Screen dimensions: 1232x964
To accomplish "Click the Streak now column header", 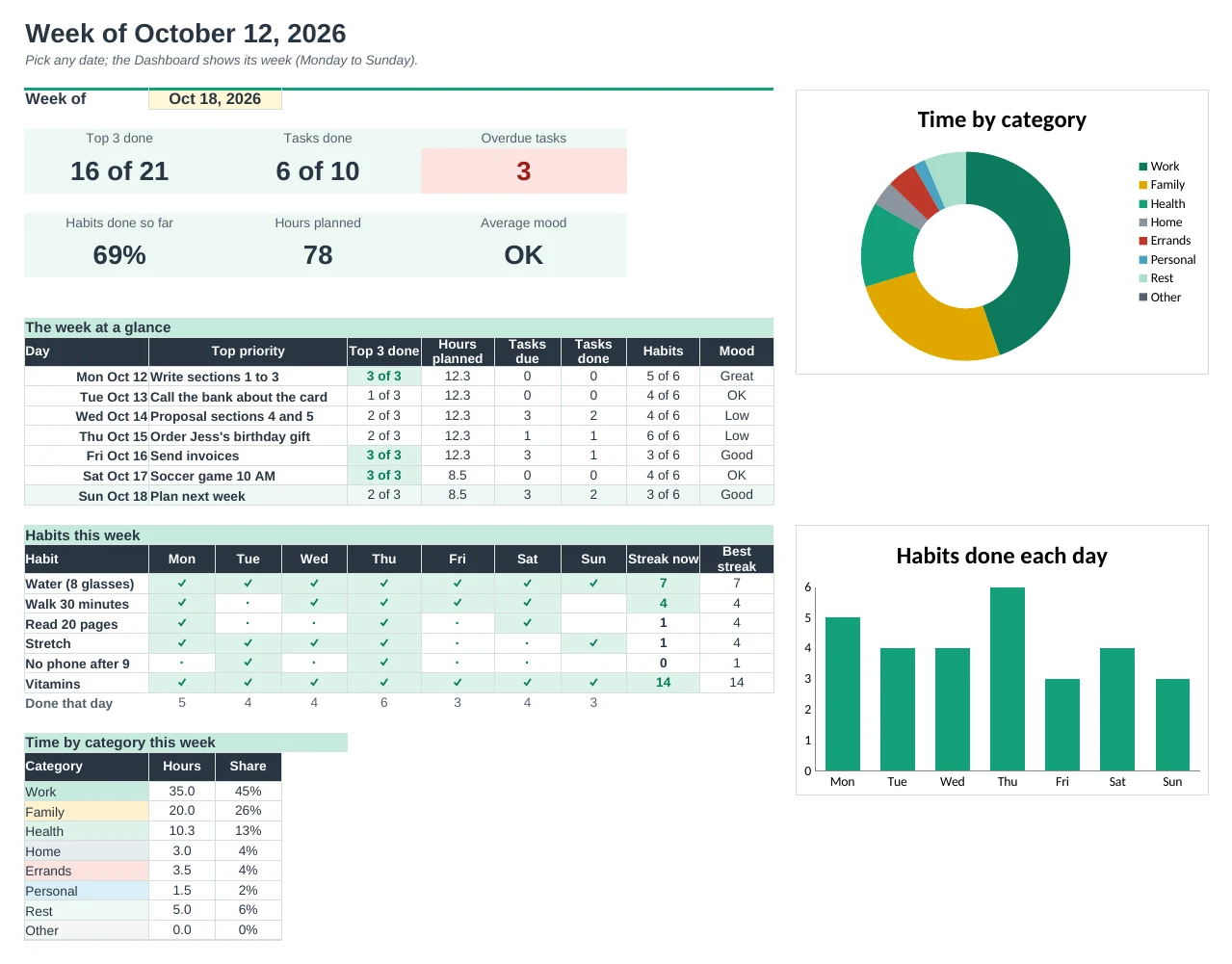I will 663,559.
